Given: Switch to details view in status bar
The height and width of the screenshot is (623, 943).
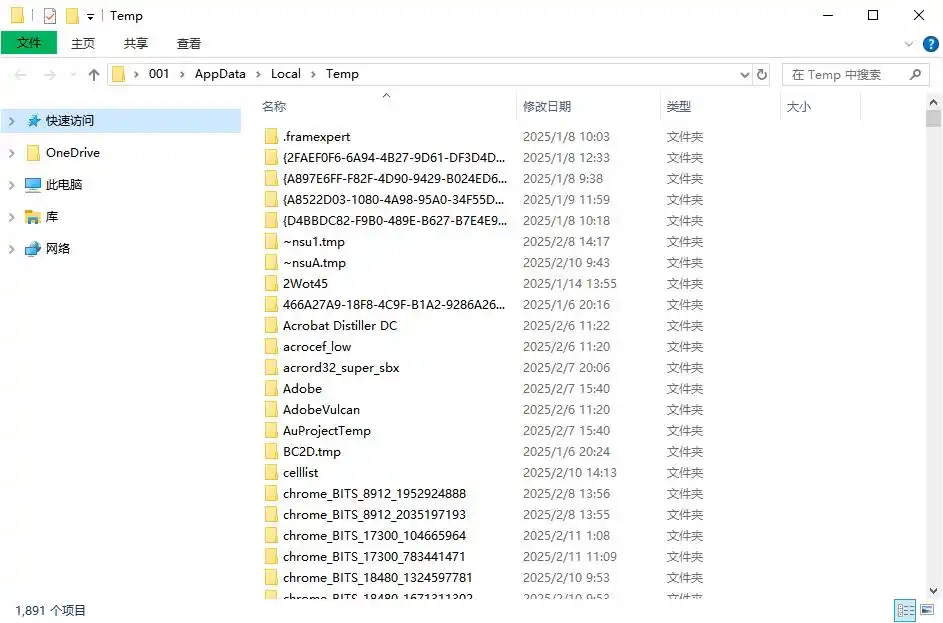Looking at the screenshot, I should (x=904, y=610).
